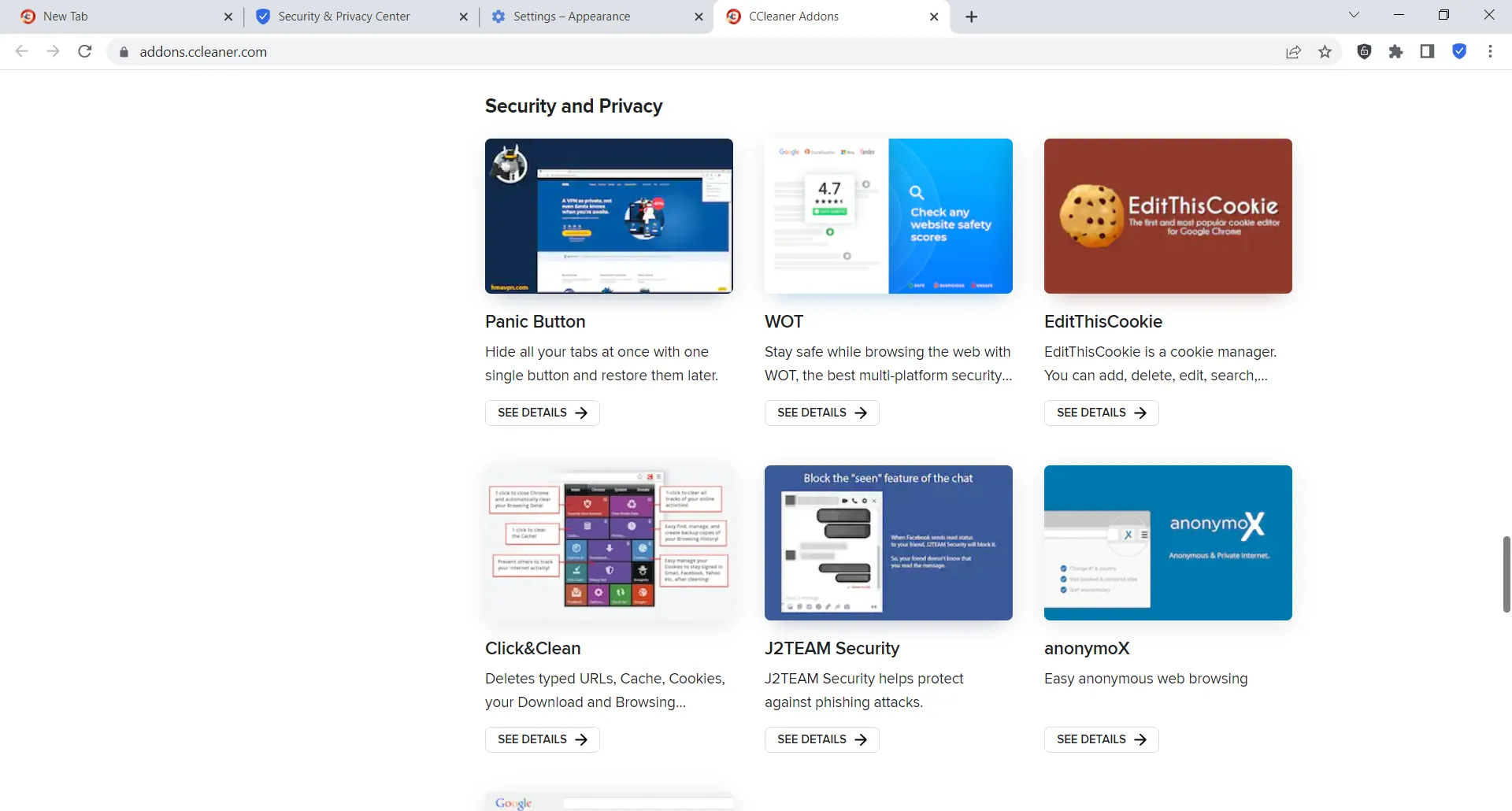Viewport: 1512px width, 811px height.
Task: Click 'EditThisCookie is a cookie manager' description
Action: [1160, 364]
